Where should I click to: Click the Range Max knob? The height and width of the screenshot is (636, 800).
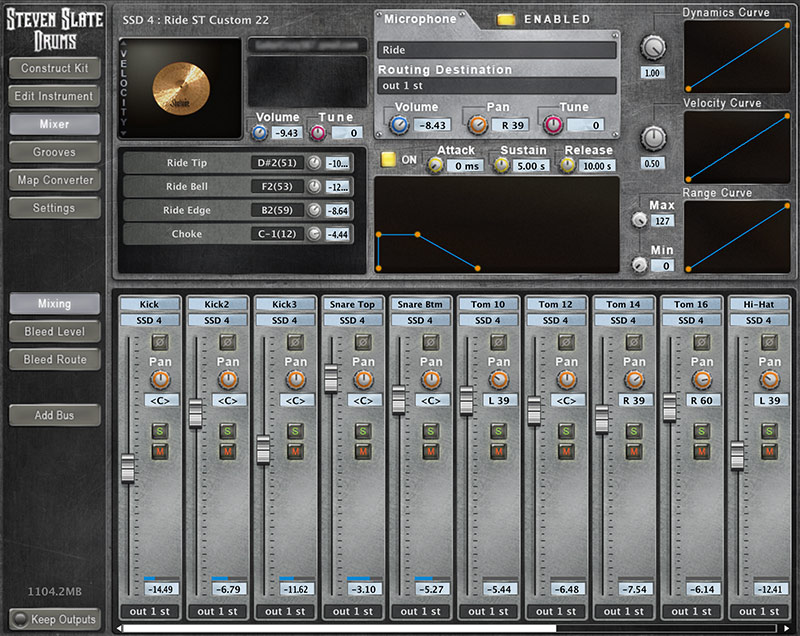click(639, 220)
